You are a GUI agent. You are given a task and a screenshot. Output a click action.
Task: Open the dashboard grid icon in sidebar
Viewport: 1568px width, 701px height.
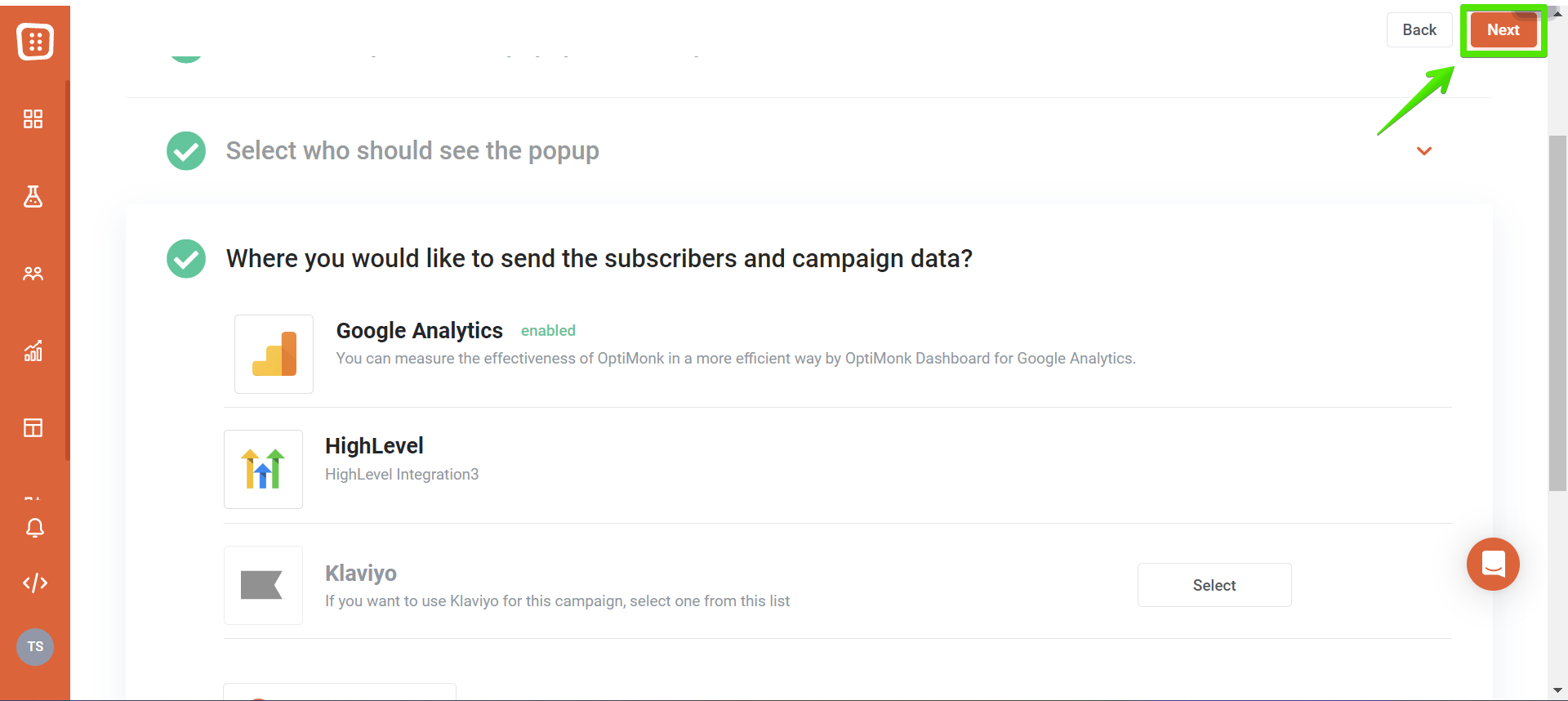pyautogui.click(x=33, y=119)
